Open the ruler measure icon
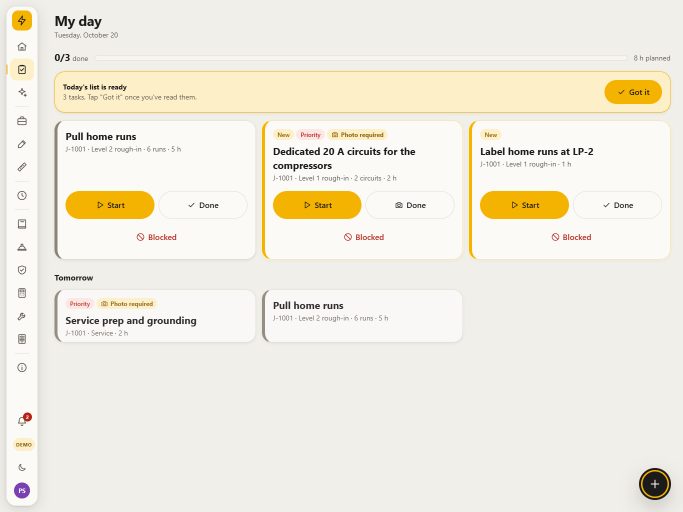The height and width of the screenshot is (512, 683). tap(22, 167)
